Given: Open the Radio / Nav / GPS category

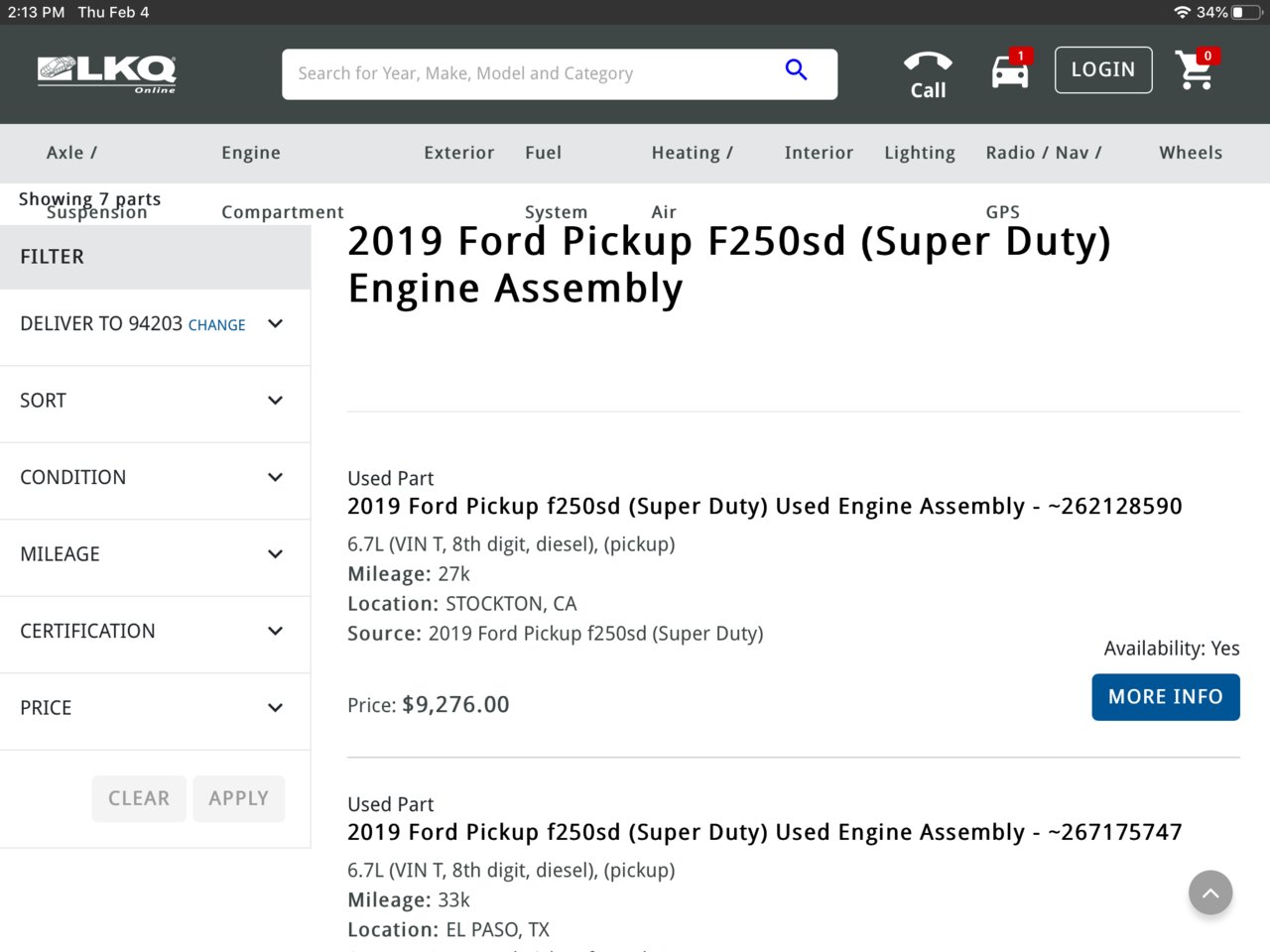Looking at the screenshot, I should point(1043,181).
